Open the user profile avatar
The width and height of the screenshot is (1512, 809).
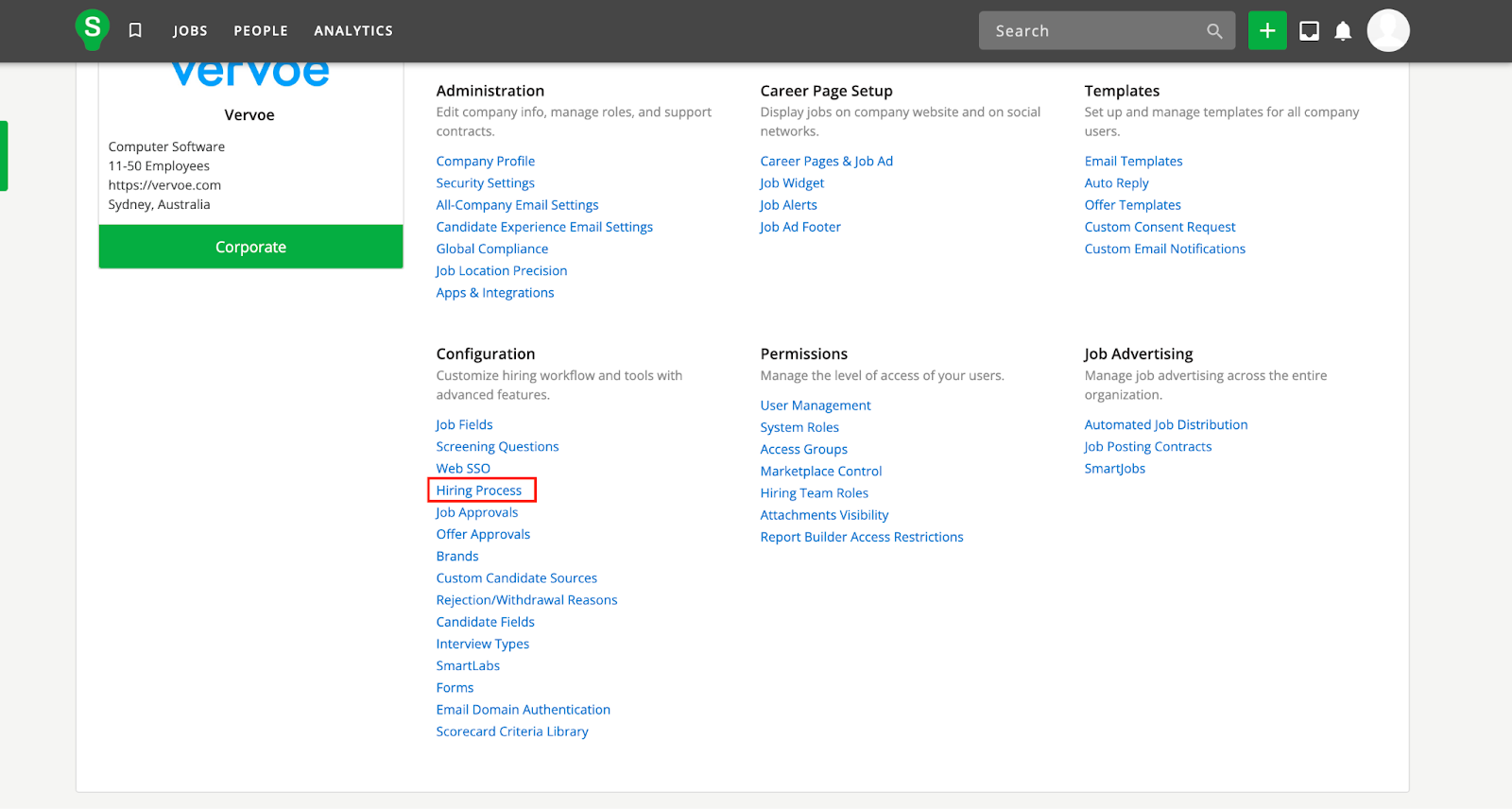pyautogui.click(x=1388, y=30)
